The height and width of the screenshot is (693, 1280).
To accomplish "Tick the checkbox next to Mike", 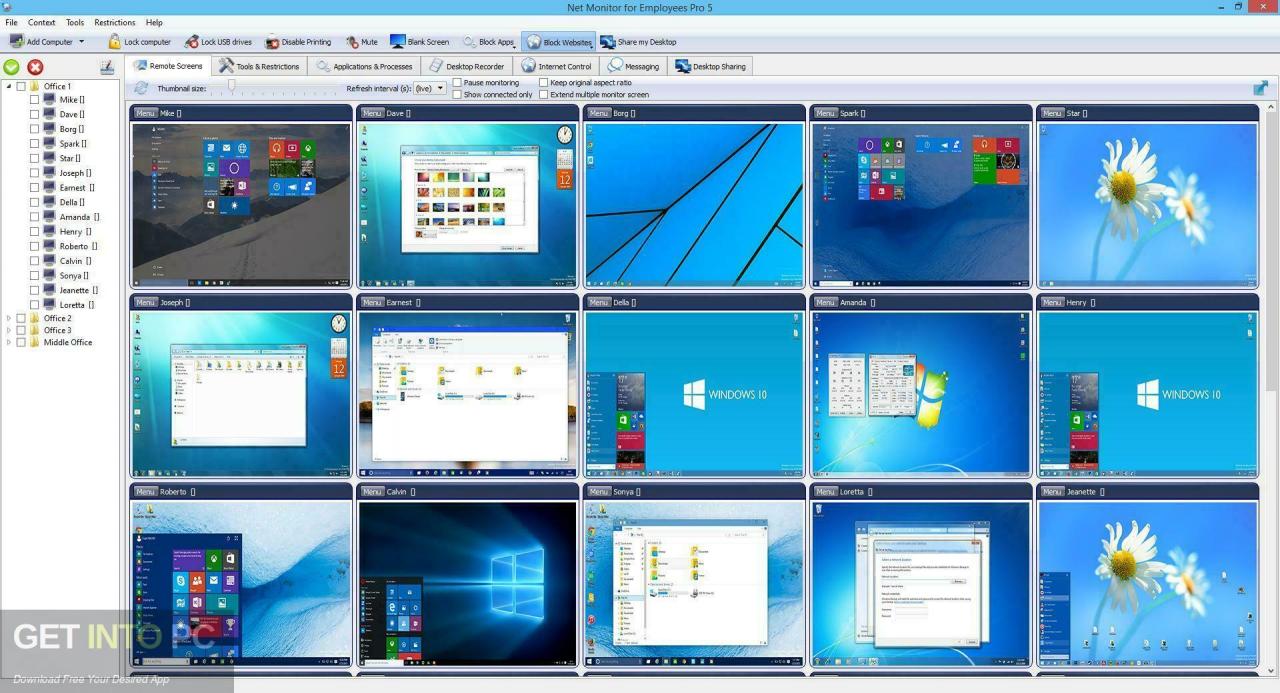I will (x=34, y=100).
